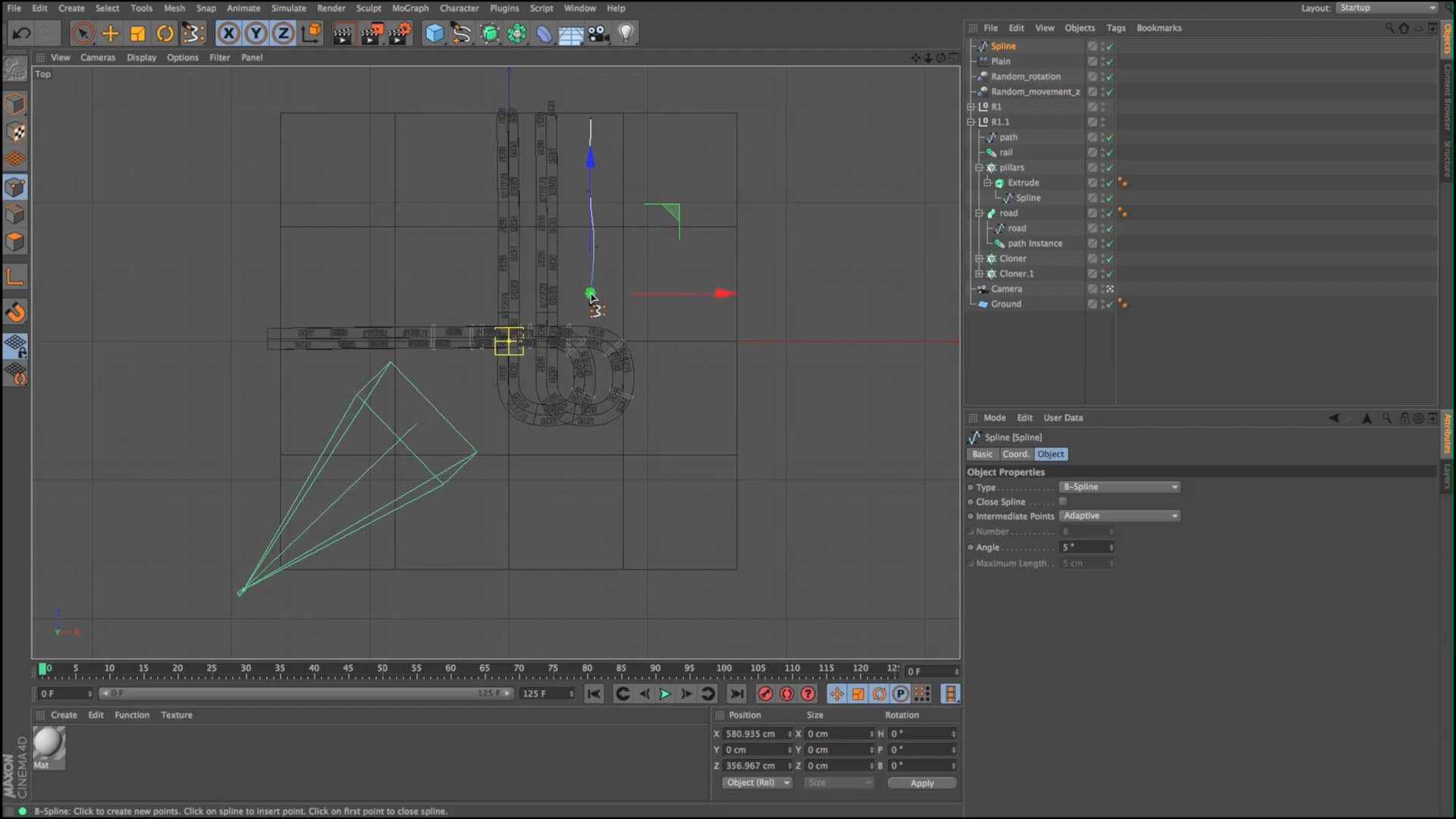Switch to the Coord. tab
The width and height of the screenshot is (1456, 819).
(x=1015, y=454)
